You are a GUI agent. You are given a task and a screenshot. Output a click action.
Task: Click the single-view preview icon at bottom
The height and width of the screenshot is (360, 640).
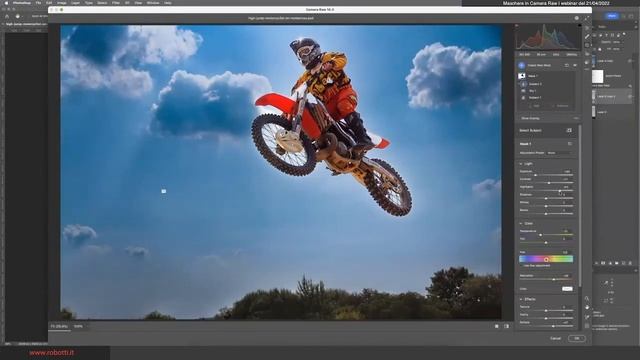(x=497, y=327)
